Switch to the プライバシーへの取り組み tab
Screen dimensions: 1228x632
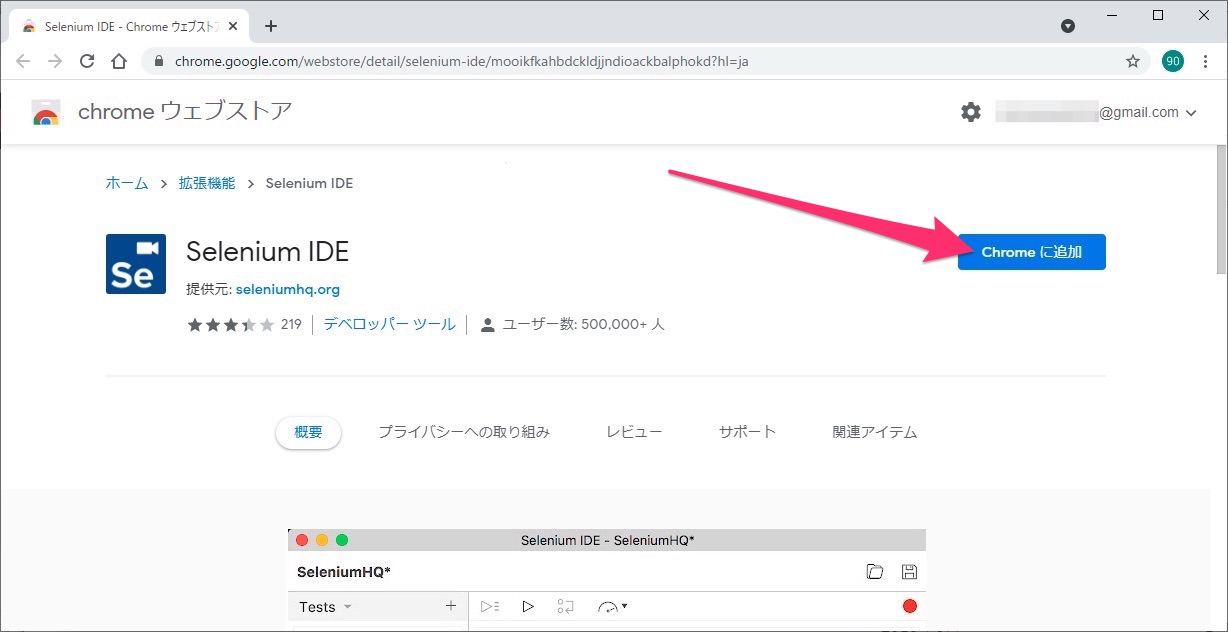[x=463, y=432]
